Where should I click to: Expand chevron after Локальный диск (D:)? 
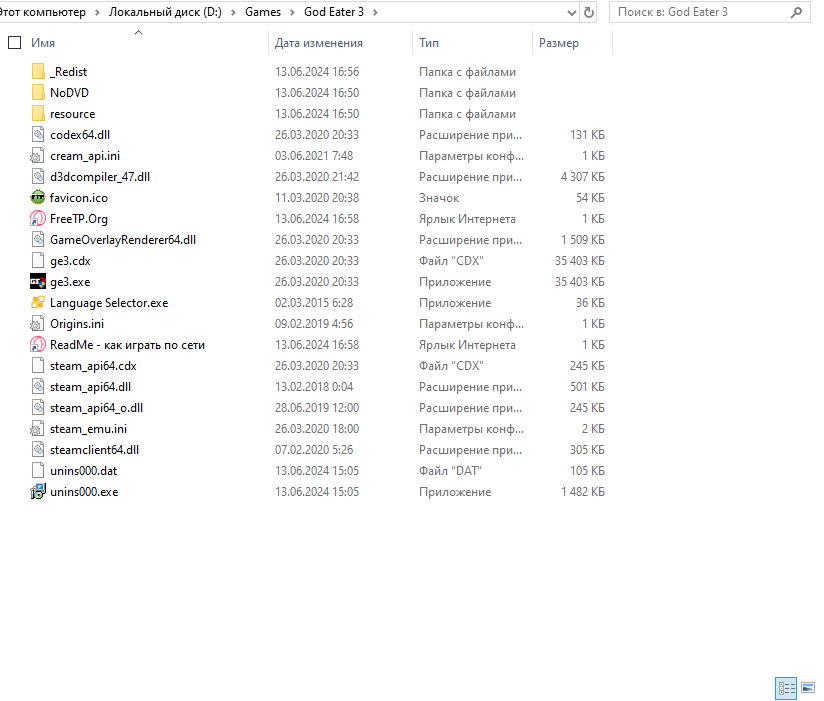tap(233, 13)
